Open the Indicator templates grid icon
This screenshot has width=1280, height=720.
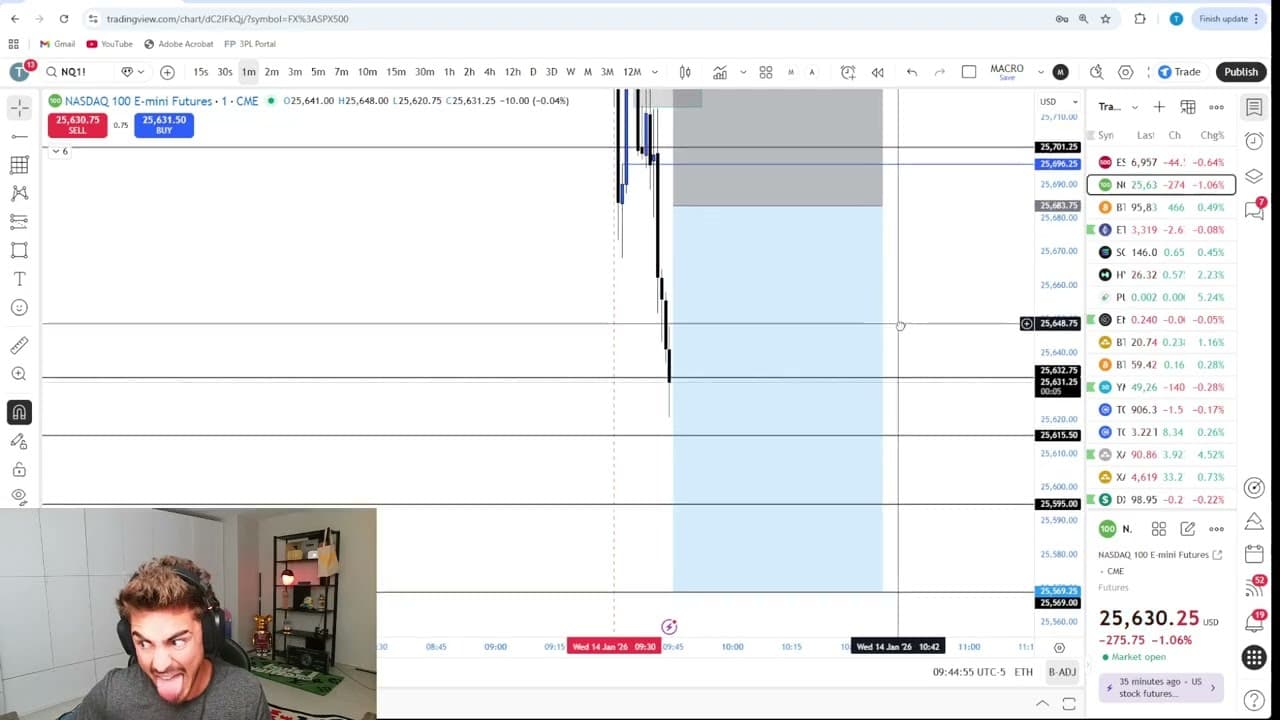coord(766,72)
